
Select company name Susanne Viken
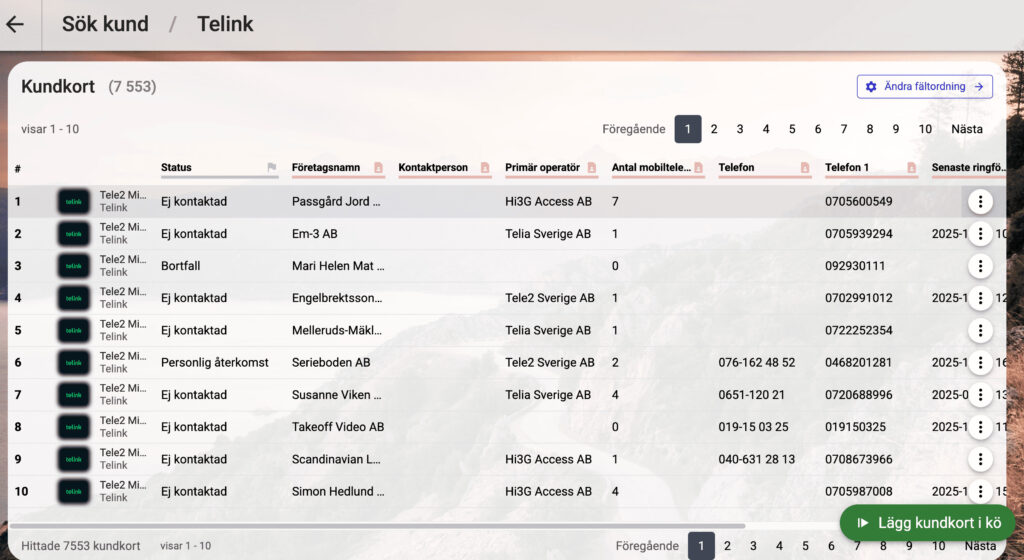click(x=336, y=395)
